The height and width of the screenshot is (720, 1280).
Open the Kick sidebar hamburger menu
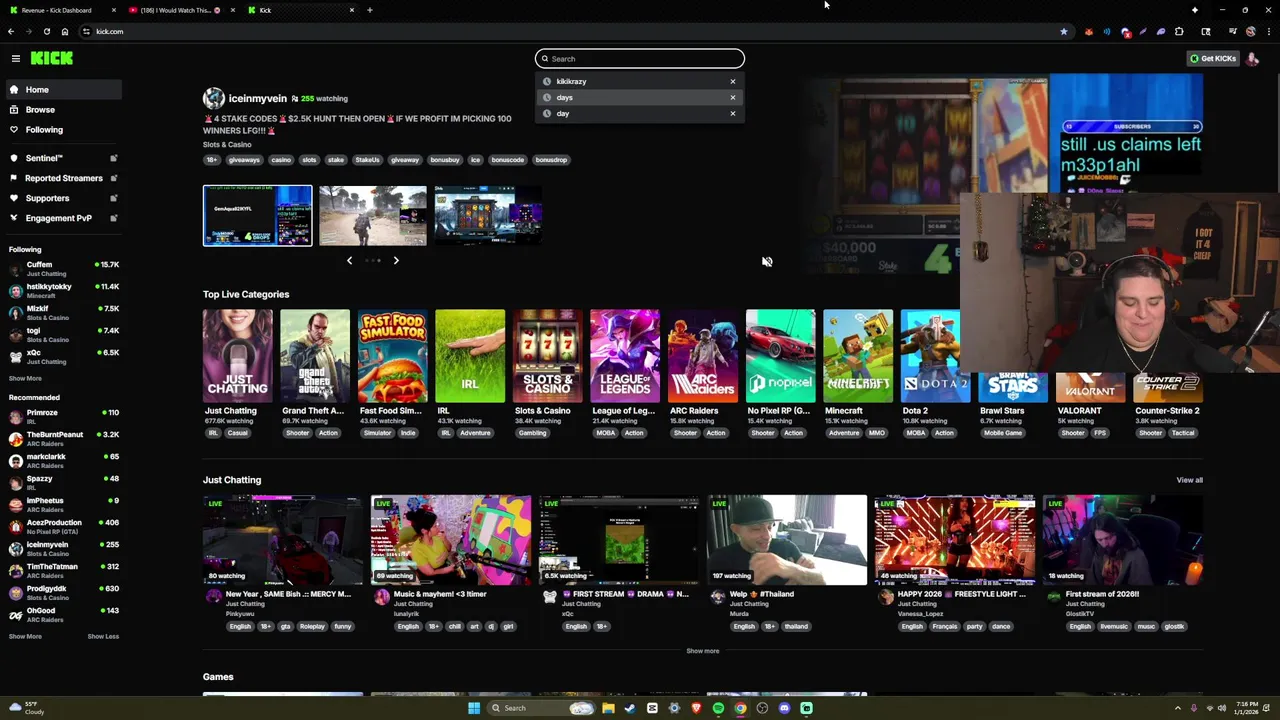16,59
